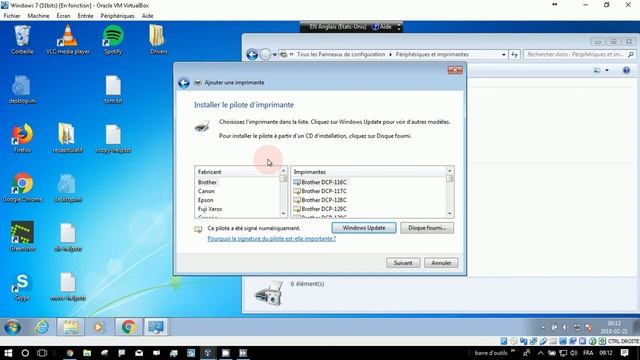Open driver signature importance link

[271, 239]
